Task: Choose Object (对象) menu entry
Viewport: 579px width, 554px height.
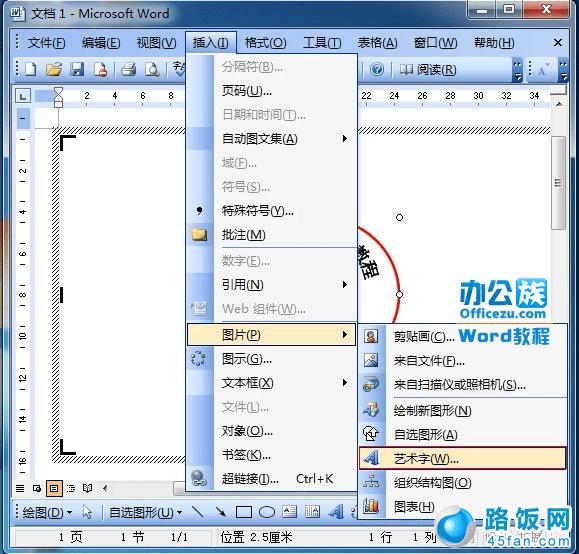Action: coord(271,431)
